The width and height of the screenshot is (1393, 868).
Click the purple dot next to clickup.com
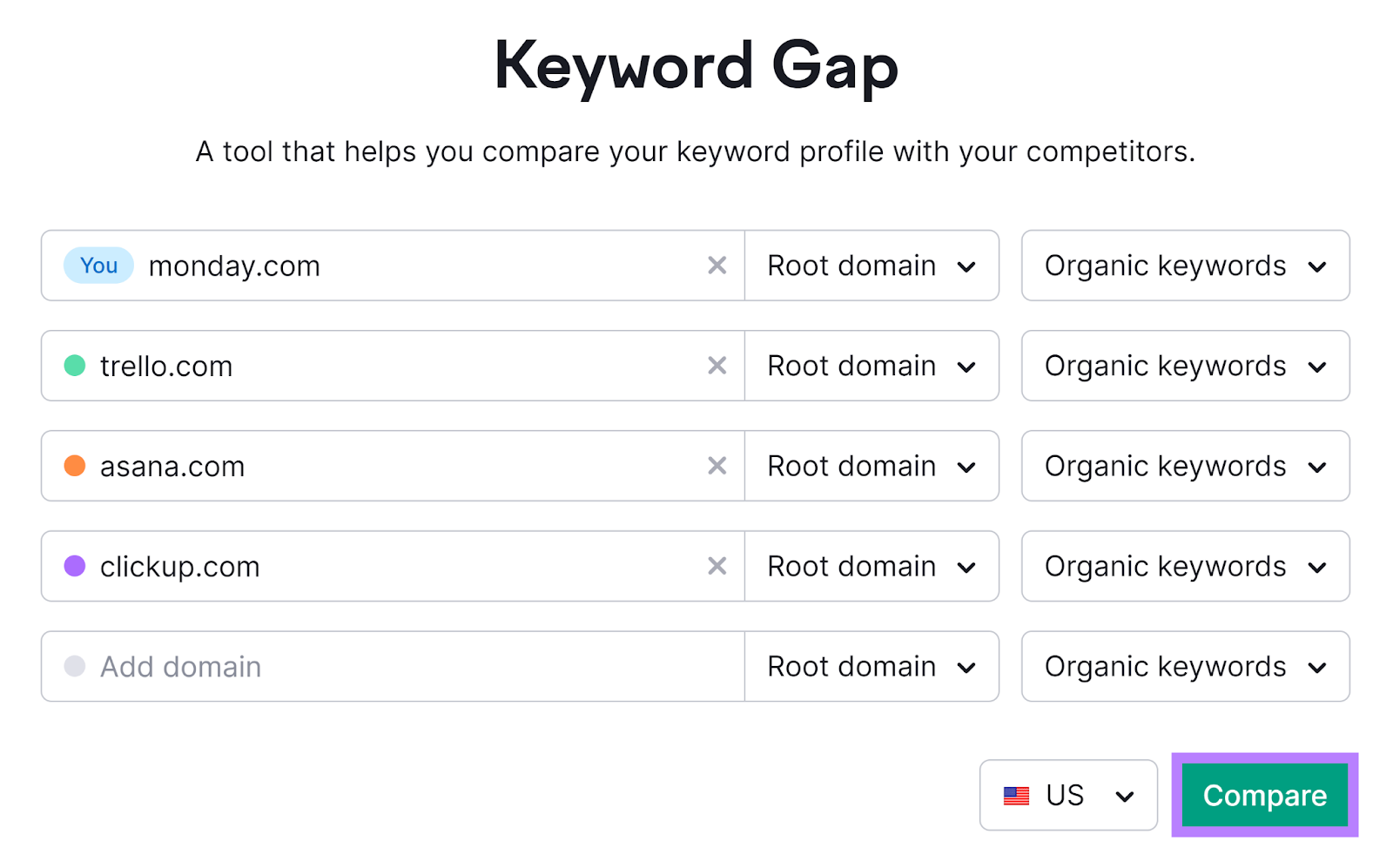75,566
